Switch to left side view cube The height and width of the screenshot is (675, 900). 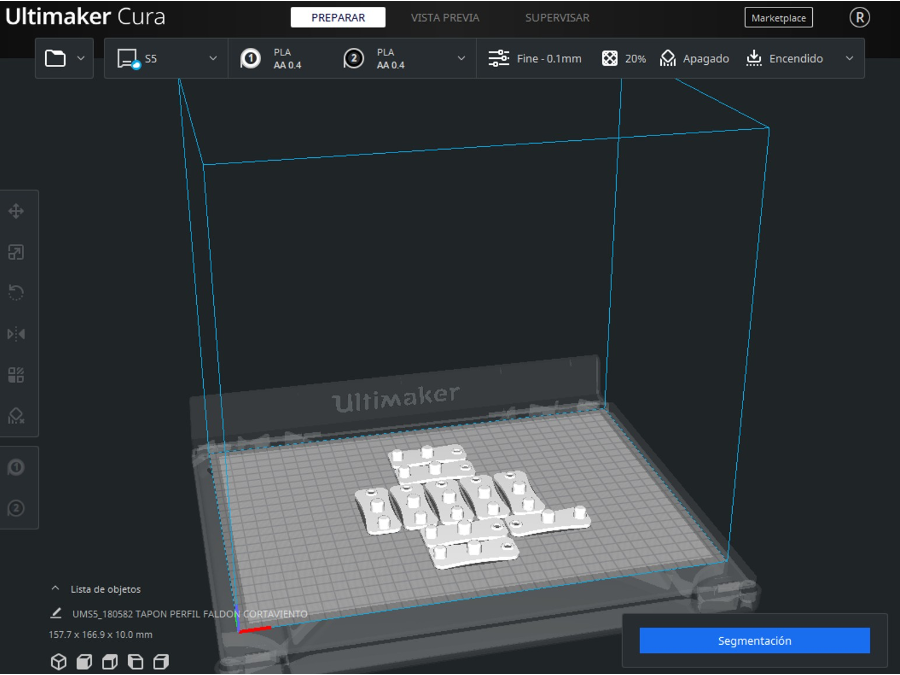135,662
